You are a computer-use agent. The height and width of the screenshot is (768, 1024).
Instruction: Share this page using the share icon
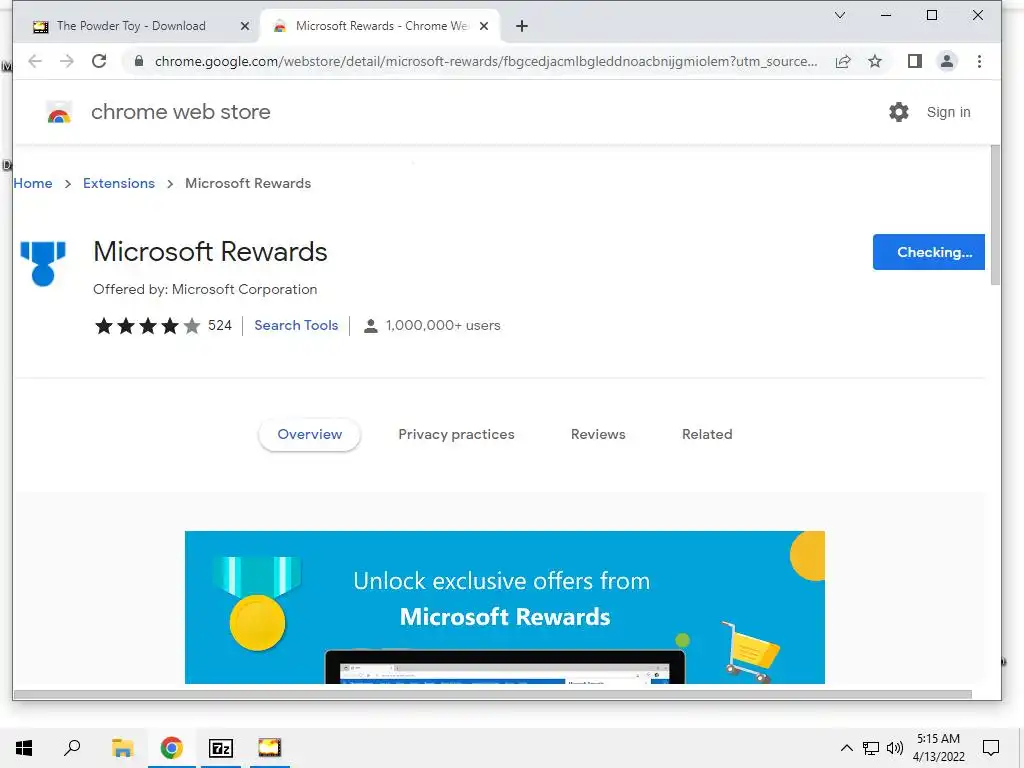coord(843,61)
